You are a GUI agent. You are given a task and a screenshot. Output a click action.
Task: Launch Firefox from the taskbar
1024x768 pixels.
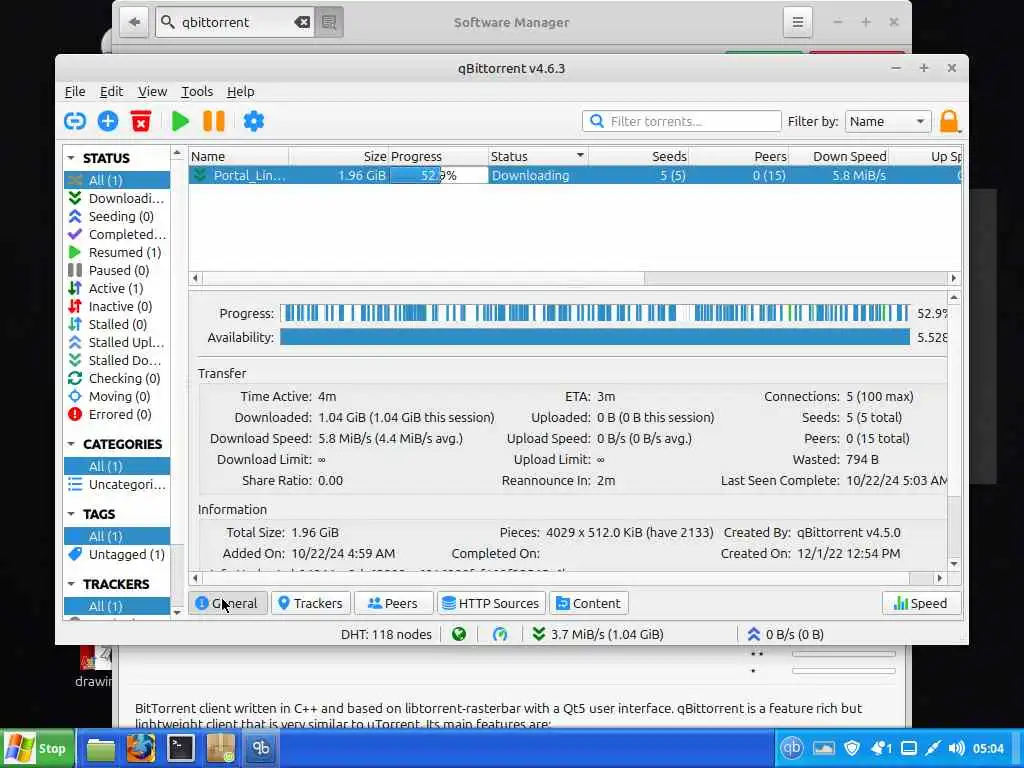coord(140,748)
